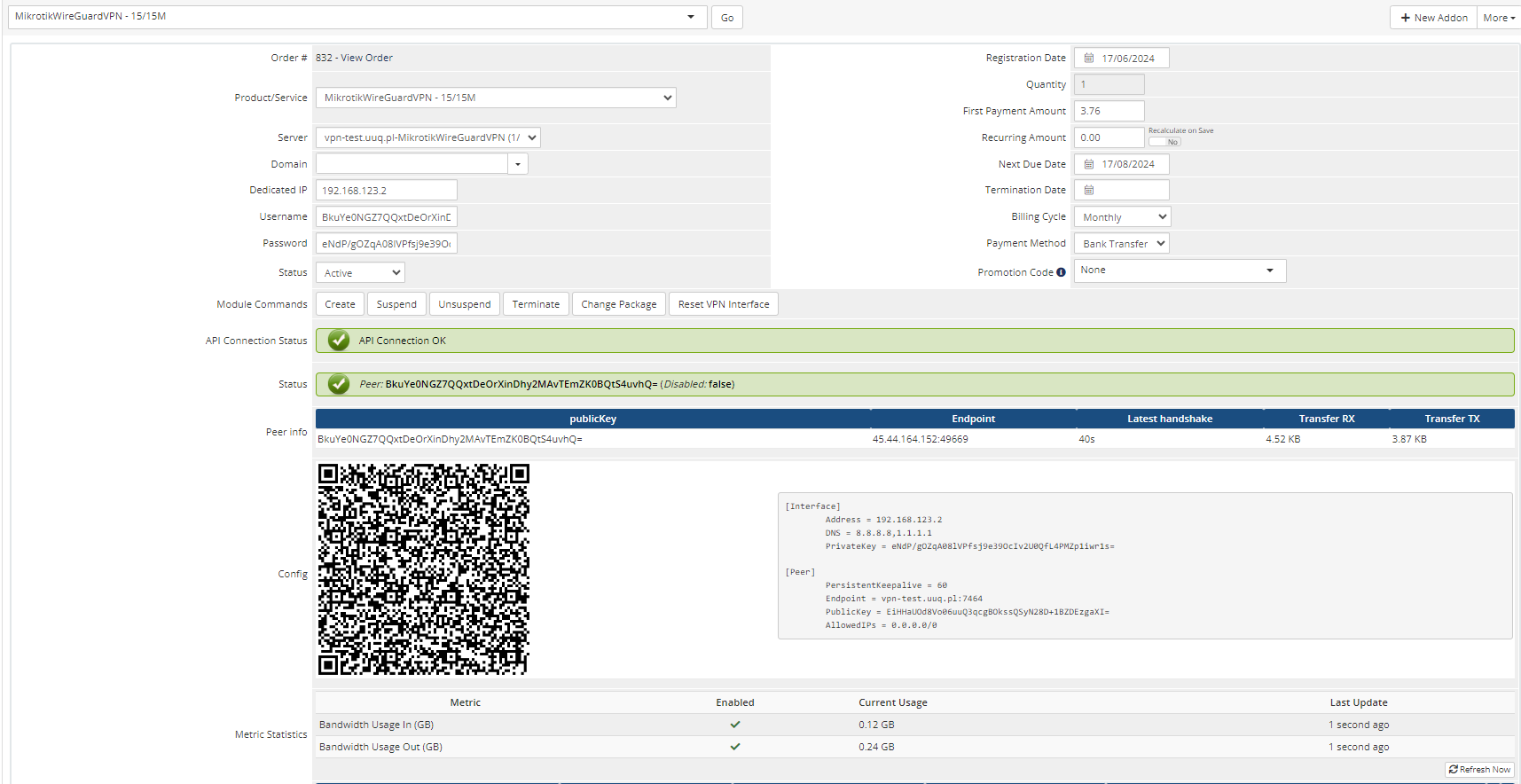The height and width of the screenshot is (784, 1521).
Task: Click the Recurring Amount field
Action: point(1109,137)
